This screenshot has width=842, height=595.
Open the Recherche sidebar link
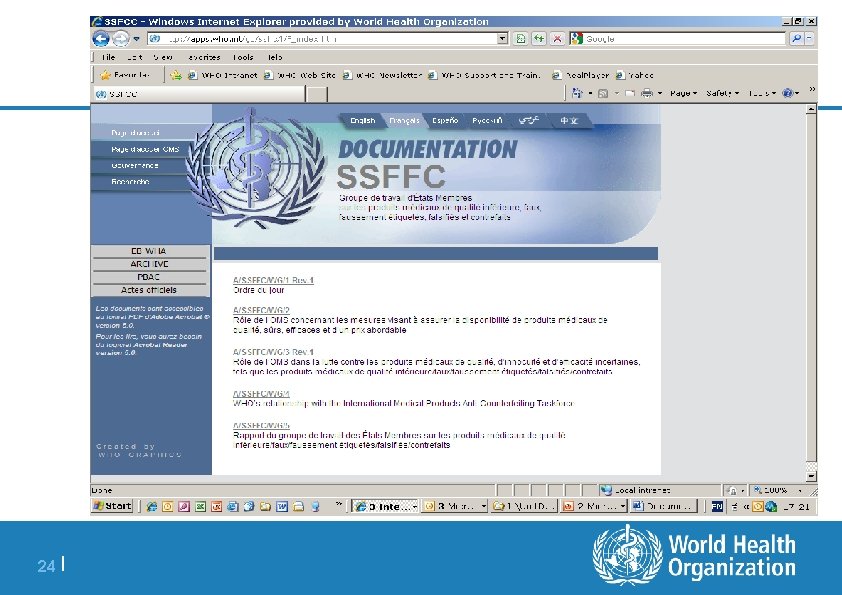130,182
